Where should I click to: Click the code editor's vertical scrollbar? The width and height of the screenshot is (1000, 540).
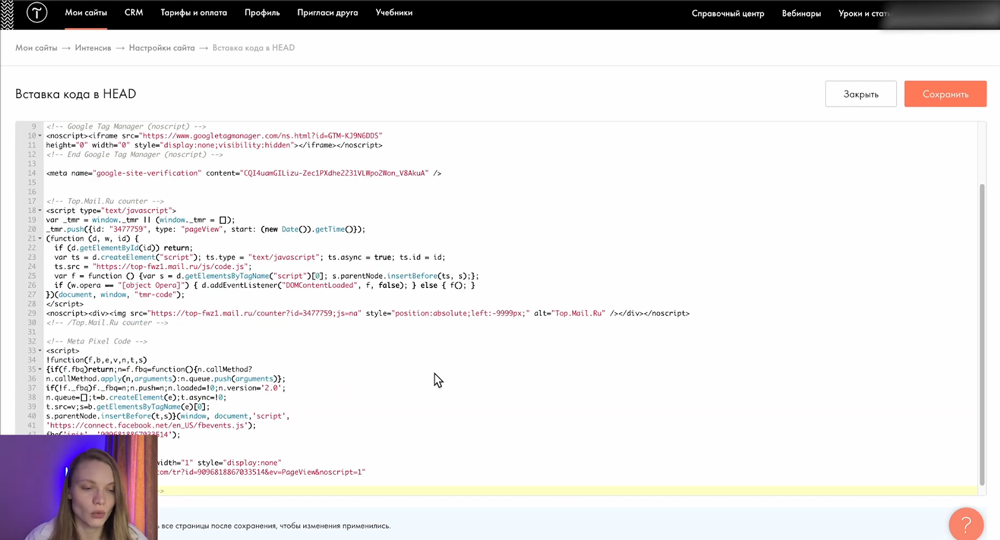[981, 330]
